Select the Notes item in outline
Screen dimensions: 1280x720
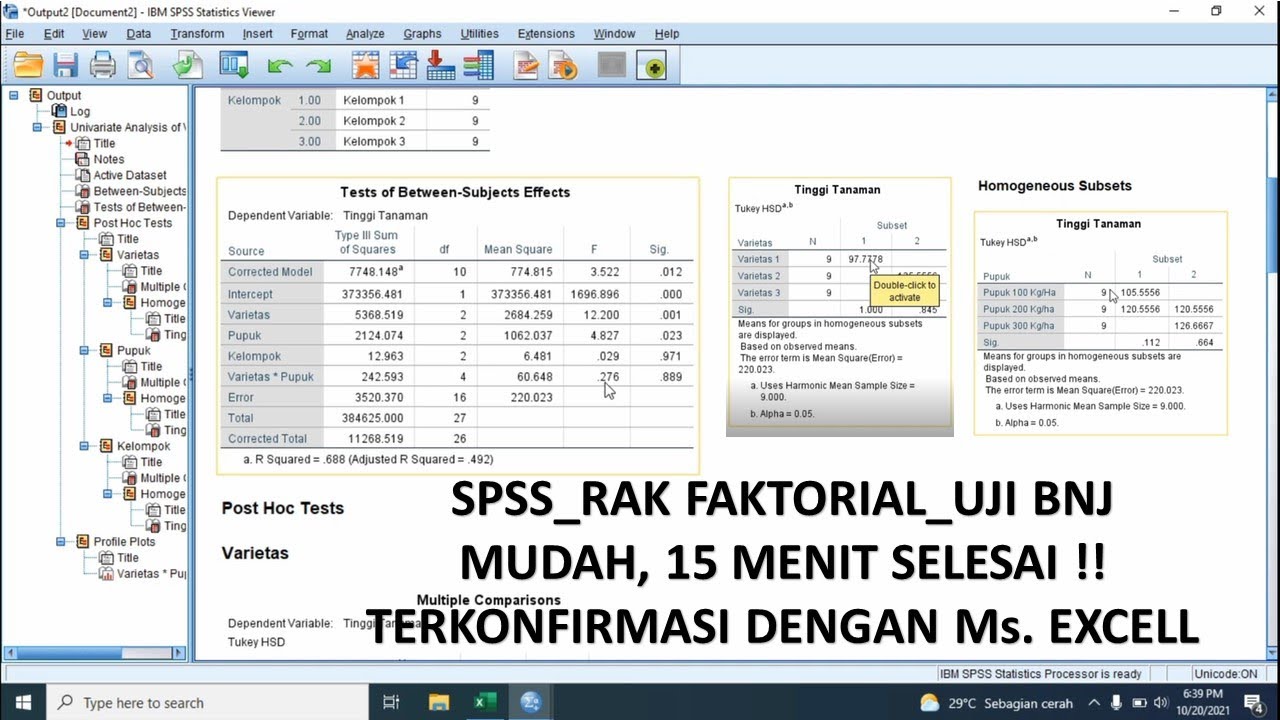(x=108, y=159)
